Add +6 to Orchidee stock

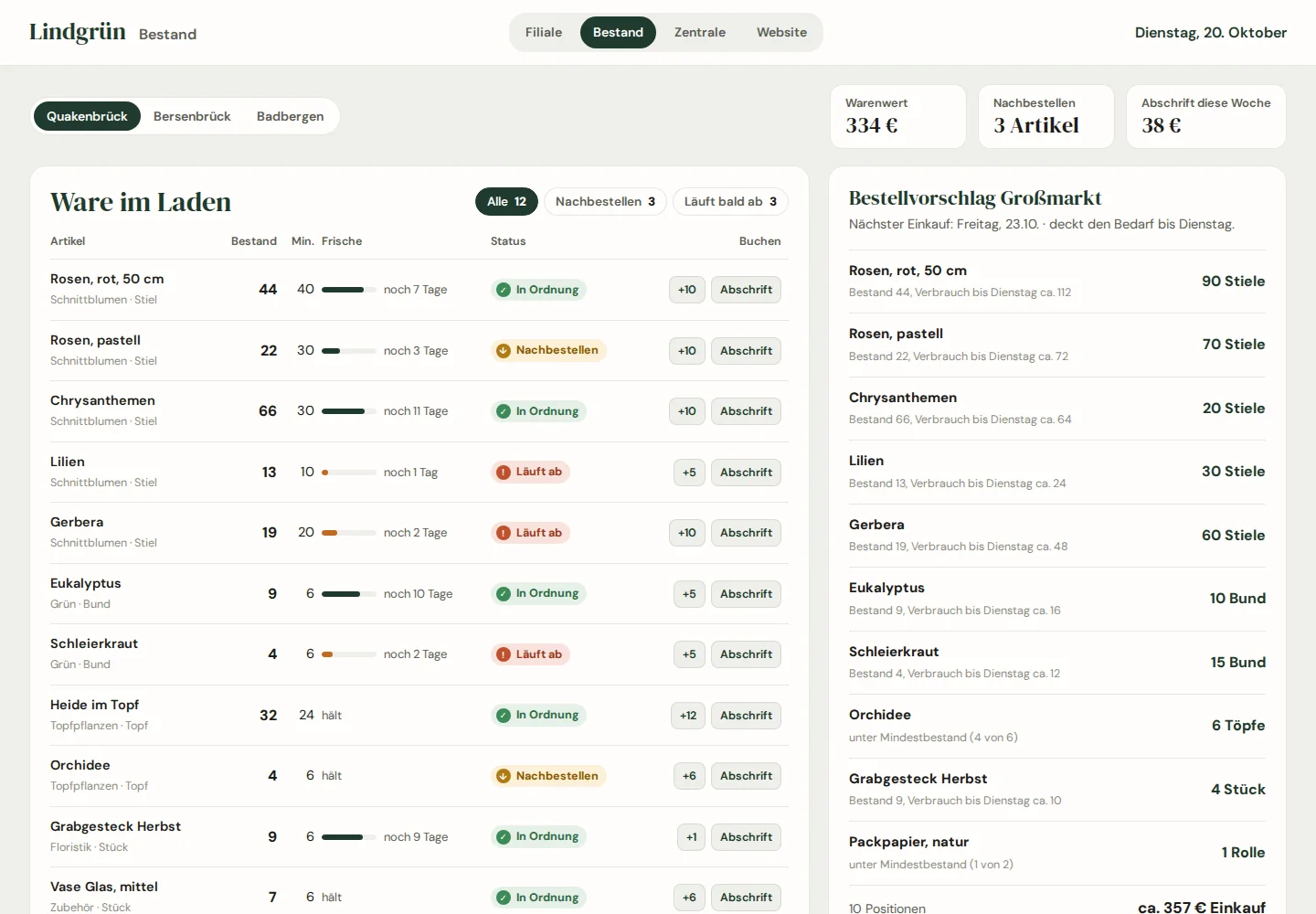pyautogui.click(x=689, y=776)
